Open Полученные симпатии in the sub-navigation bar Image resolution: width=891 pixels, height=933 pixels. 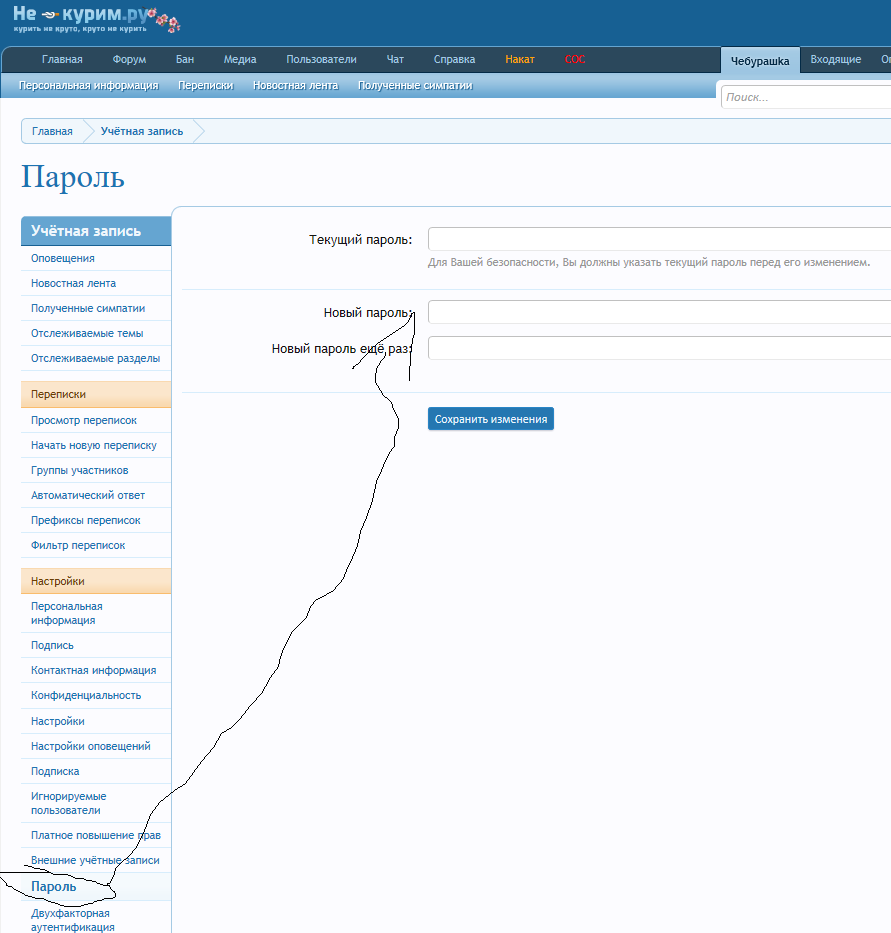[415, 86]
